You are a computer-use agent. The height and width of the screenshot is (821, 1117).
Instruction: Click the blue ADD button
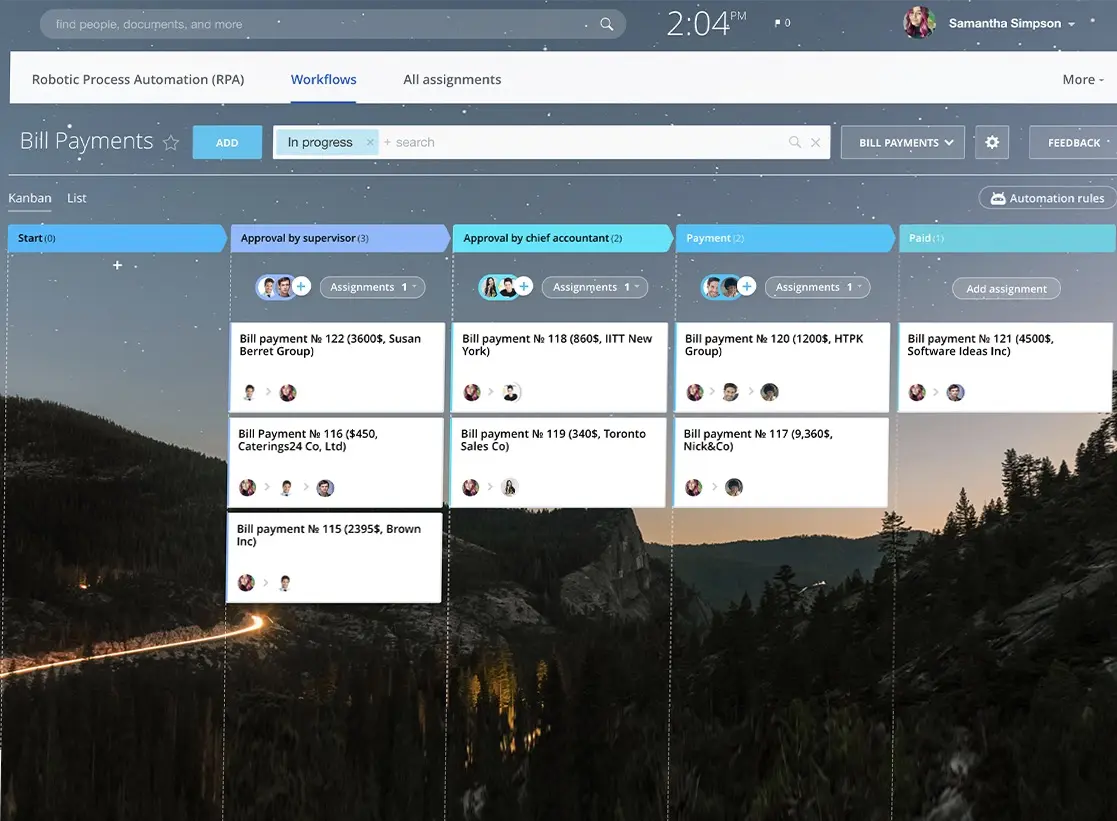[x=227, y=143]
